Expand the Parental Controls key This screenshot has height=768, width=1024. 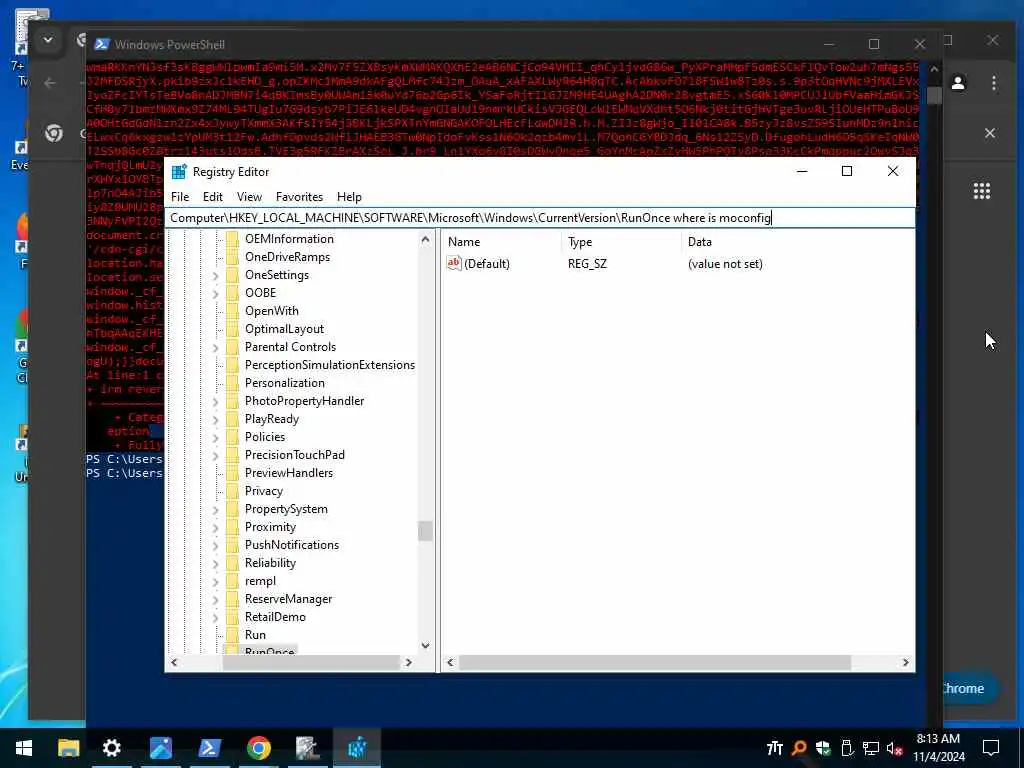pos(216,348)
